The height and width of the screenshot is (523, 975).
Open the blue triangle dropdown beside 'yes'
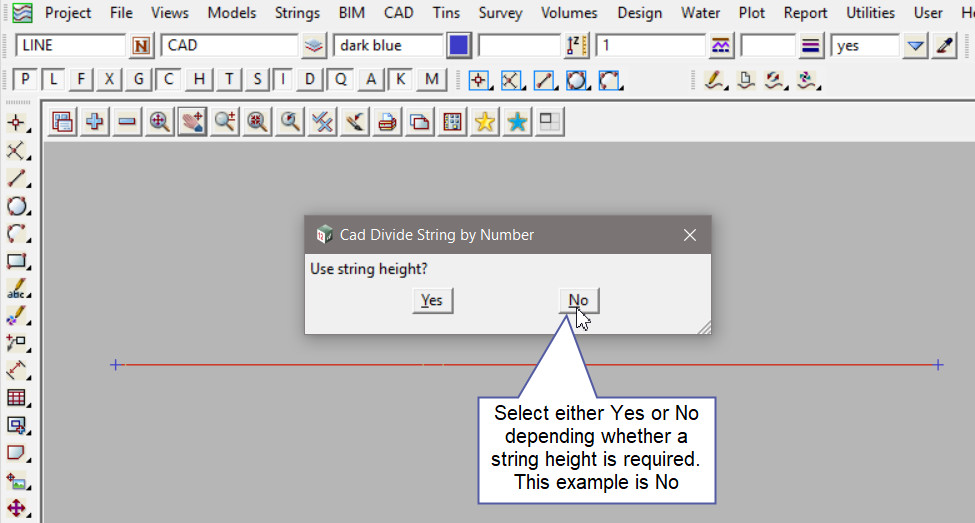click(915, 46)
